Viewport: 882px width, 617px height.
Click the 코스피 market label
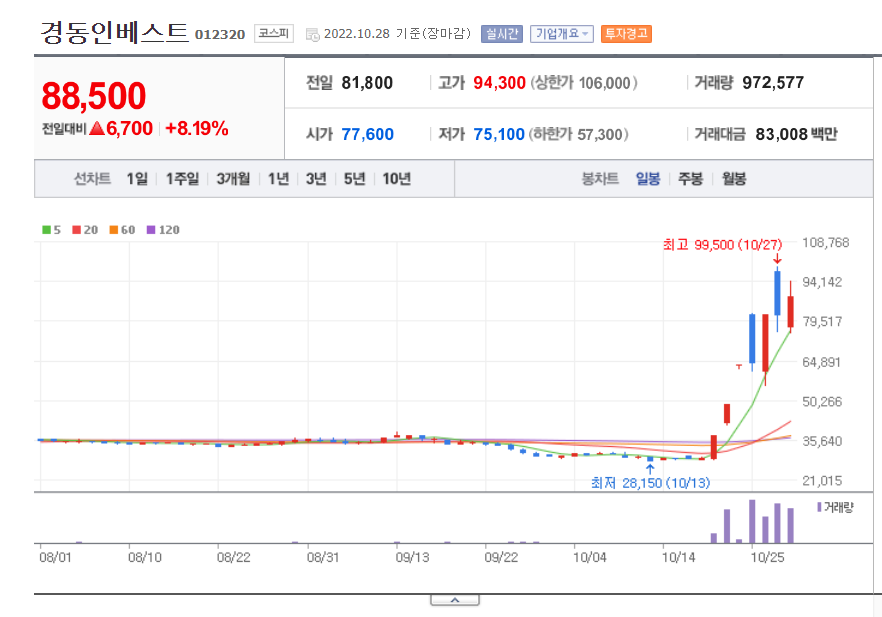pos(273,34)
